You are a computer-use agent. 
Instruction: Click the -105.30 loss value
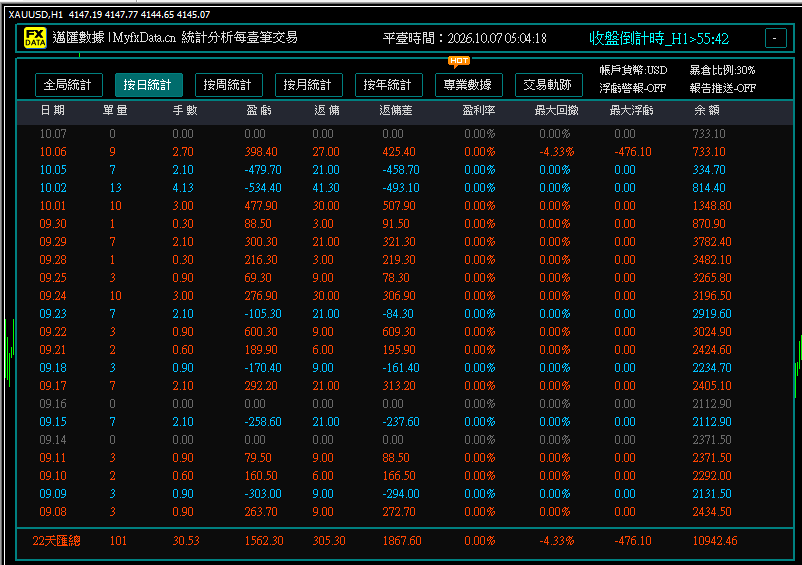[263, 314]
